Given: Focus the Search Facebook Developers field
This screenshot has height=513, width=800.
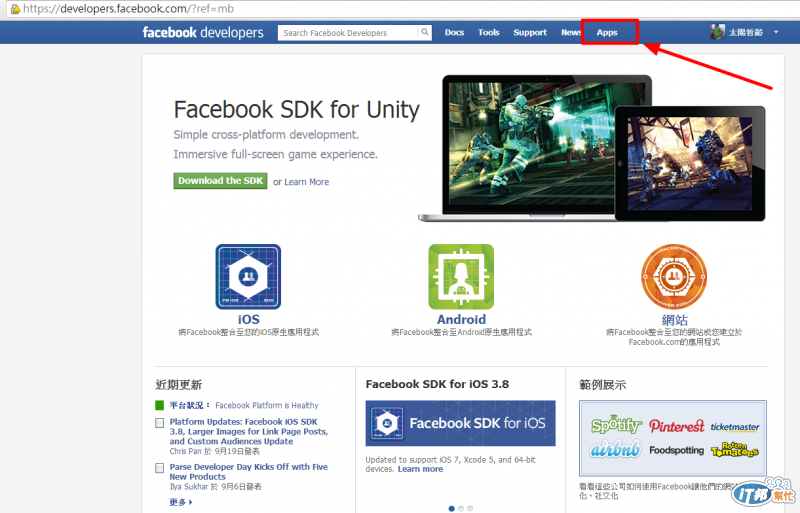Looking at the screenshot, I should tap(348, 33).
